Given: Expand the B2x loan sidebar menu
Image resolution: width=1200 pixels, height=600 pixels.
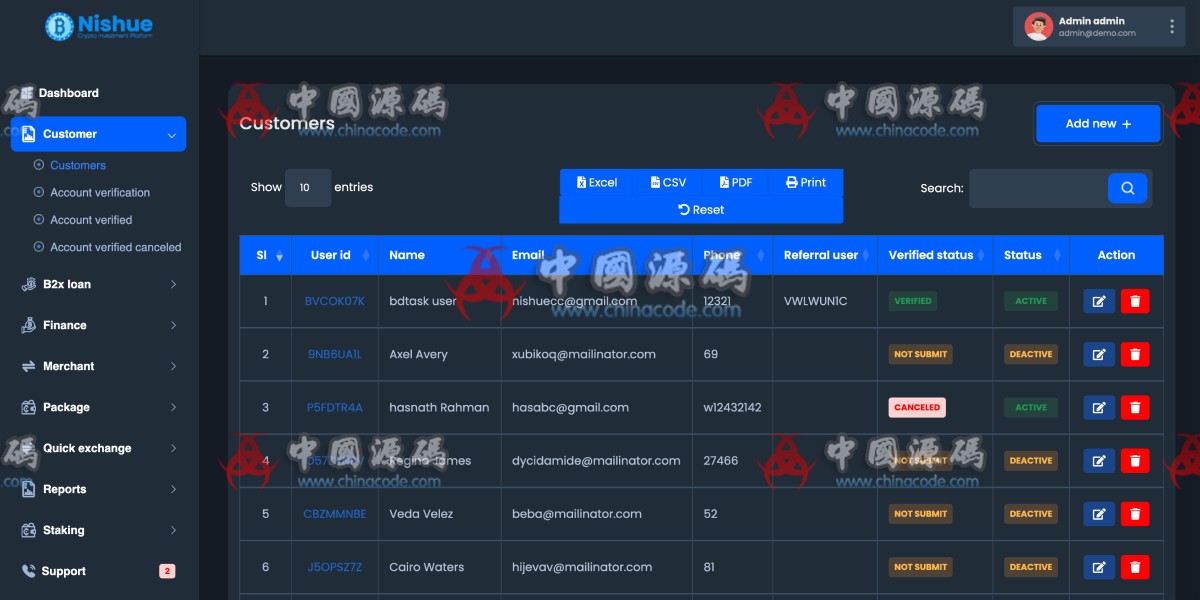Looking at the screenshot, I should click(x=98, y=284).
